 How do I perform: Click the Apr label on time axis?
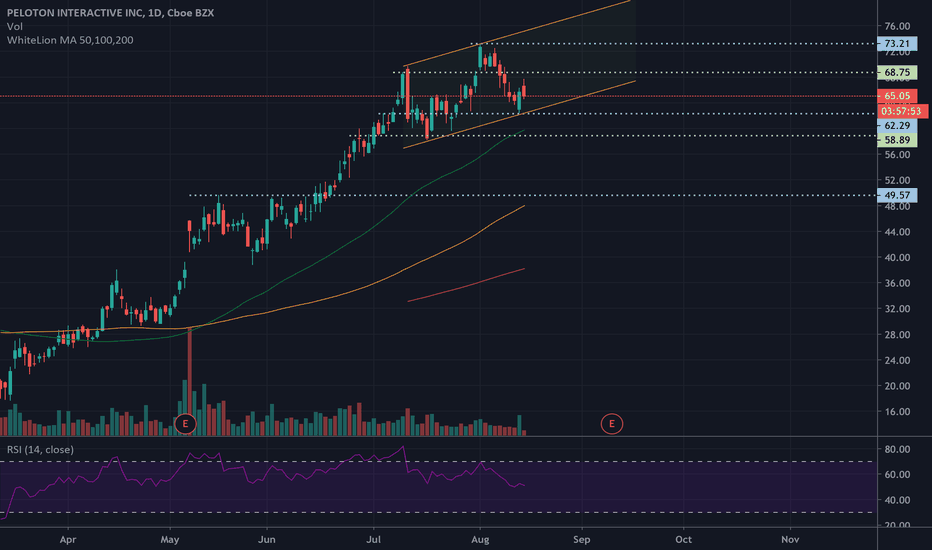click(68, 539)
